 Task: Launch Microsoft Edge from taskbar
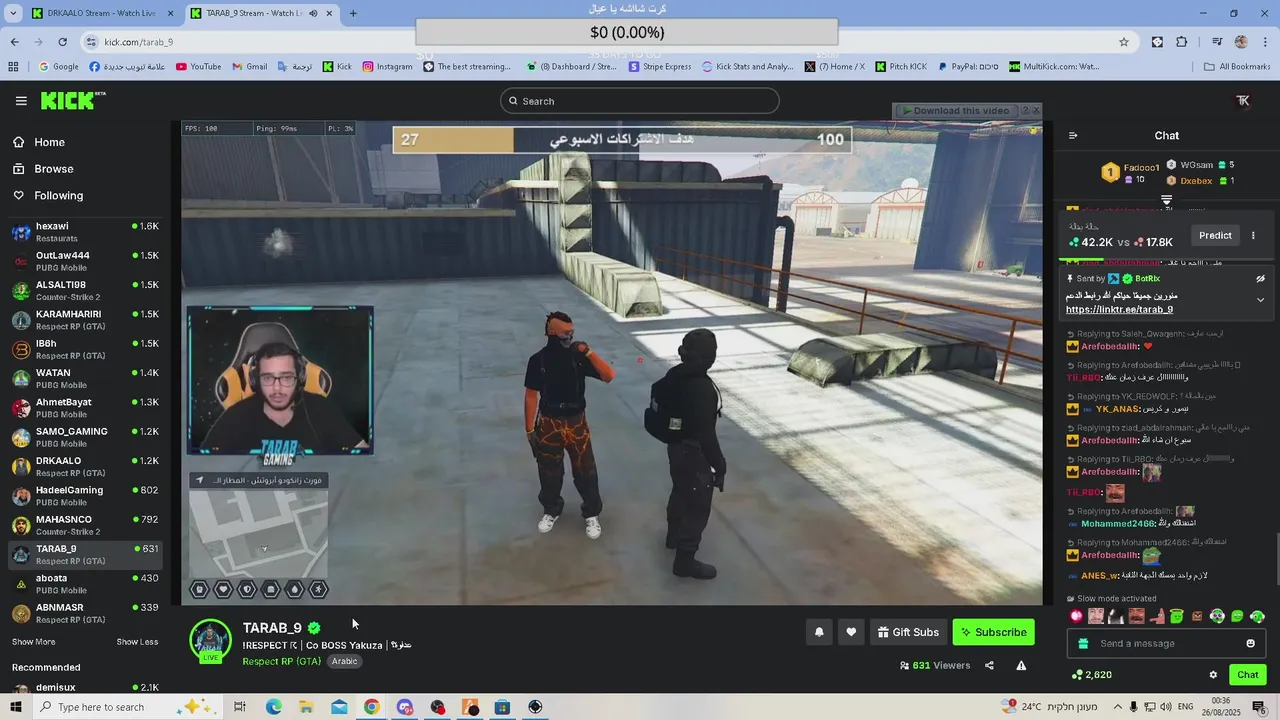coord(273,707)
